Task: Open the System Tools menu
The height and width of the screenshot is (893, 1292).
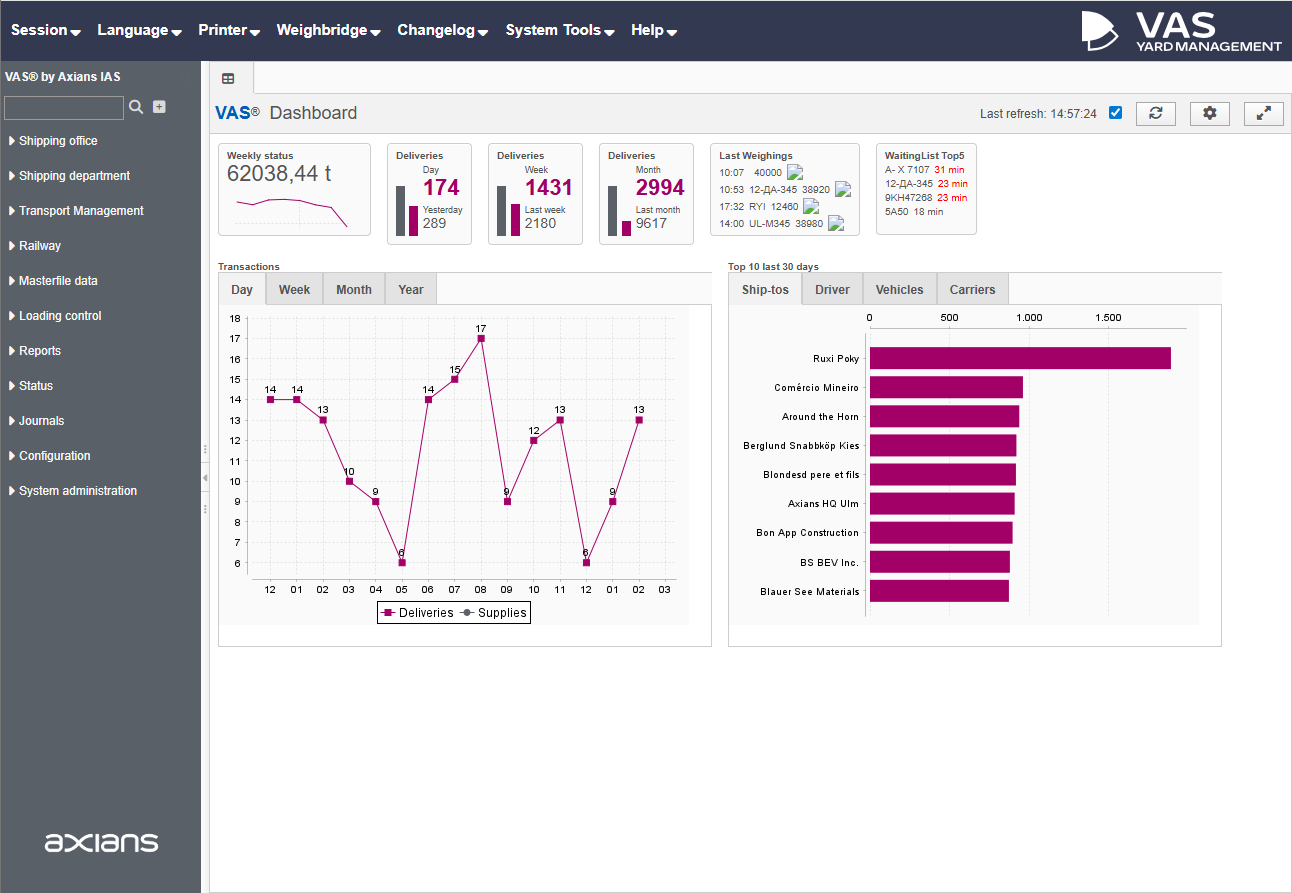Action: [559, 30]
